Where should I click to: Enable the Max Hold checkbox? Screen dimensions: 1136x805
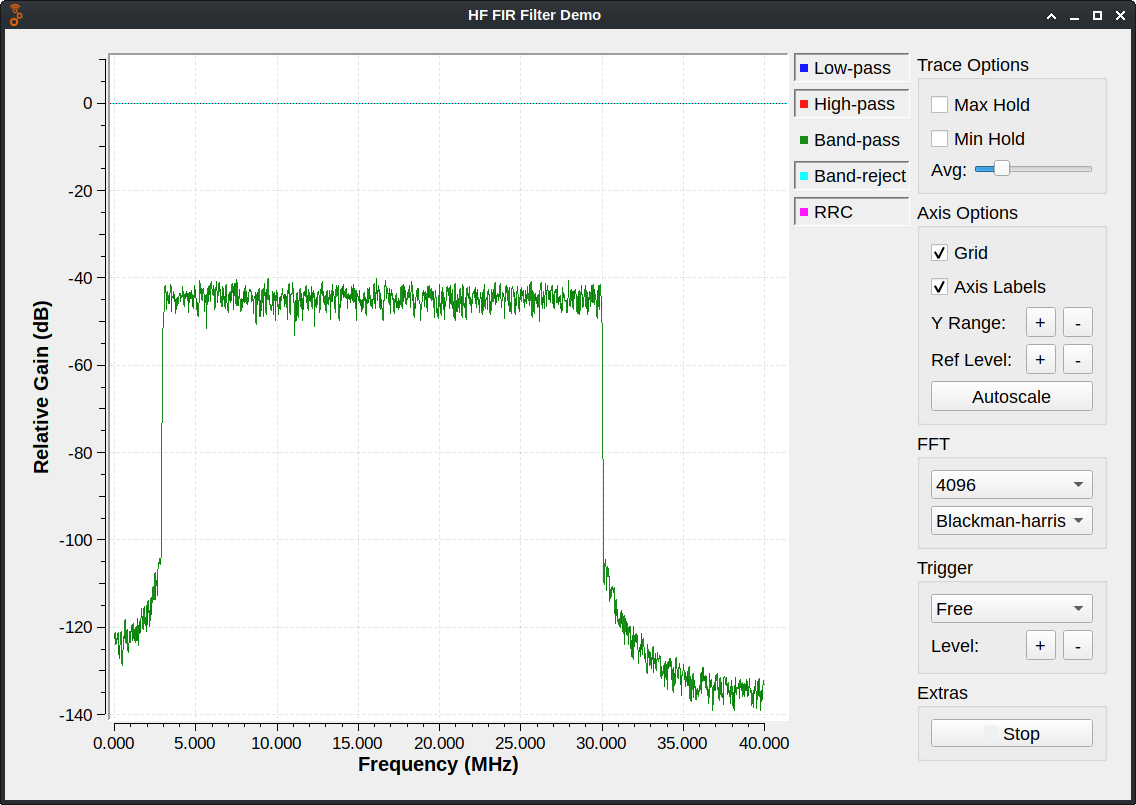point(940,105)
